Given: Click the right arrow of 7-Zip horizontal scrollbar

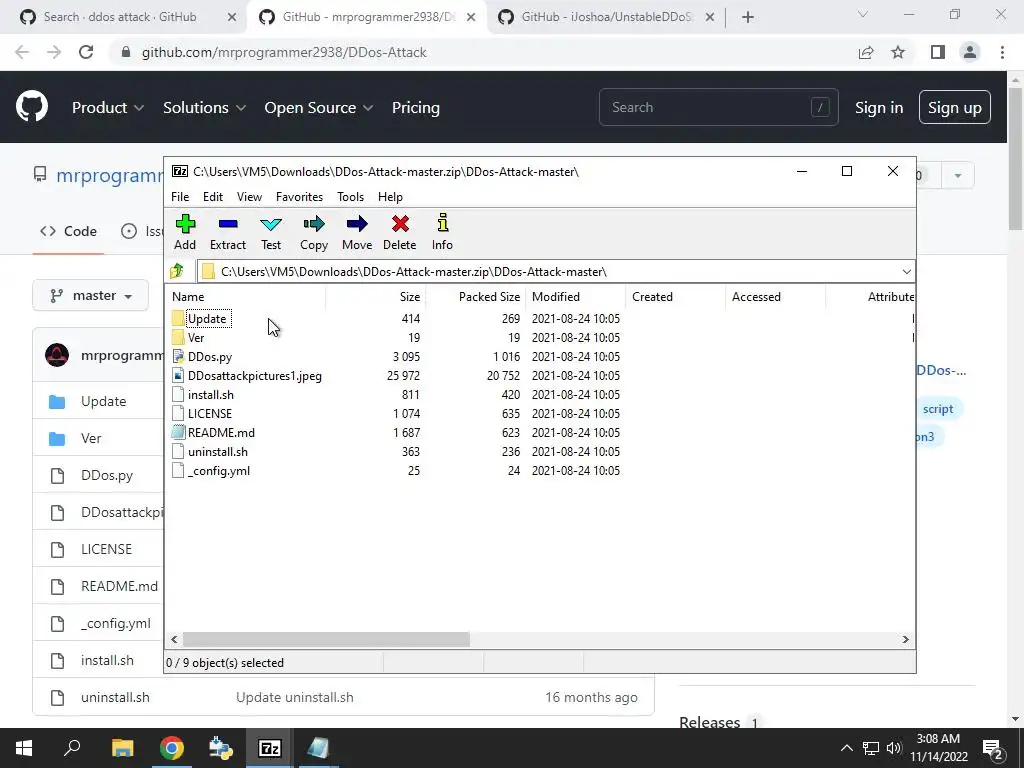Looking at the screenshot, I should [x=905, y=639].
